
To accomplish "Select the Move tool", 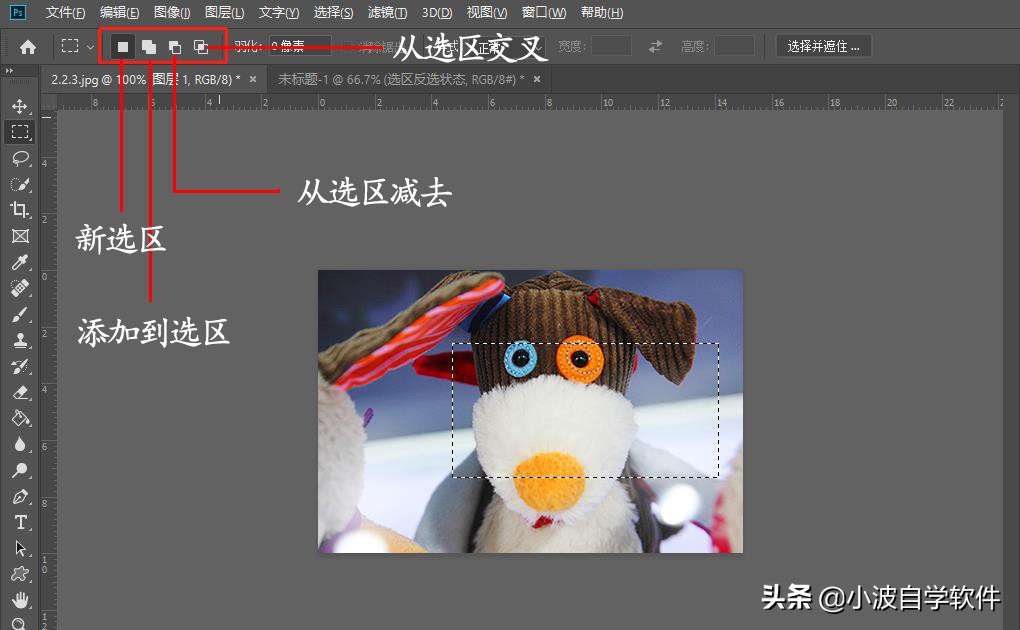I will coord(20,105).
